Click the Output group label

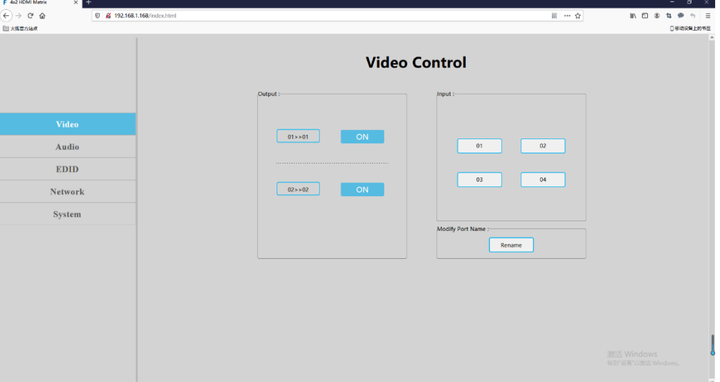(269, 94)
